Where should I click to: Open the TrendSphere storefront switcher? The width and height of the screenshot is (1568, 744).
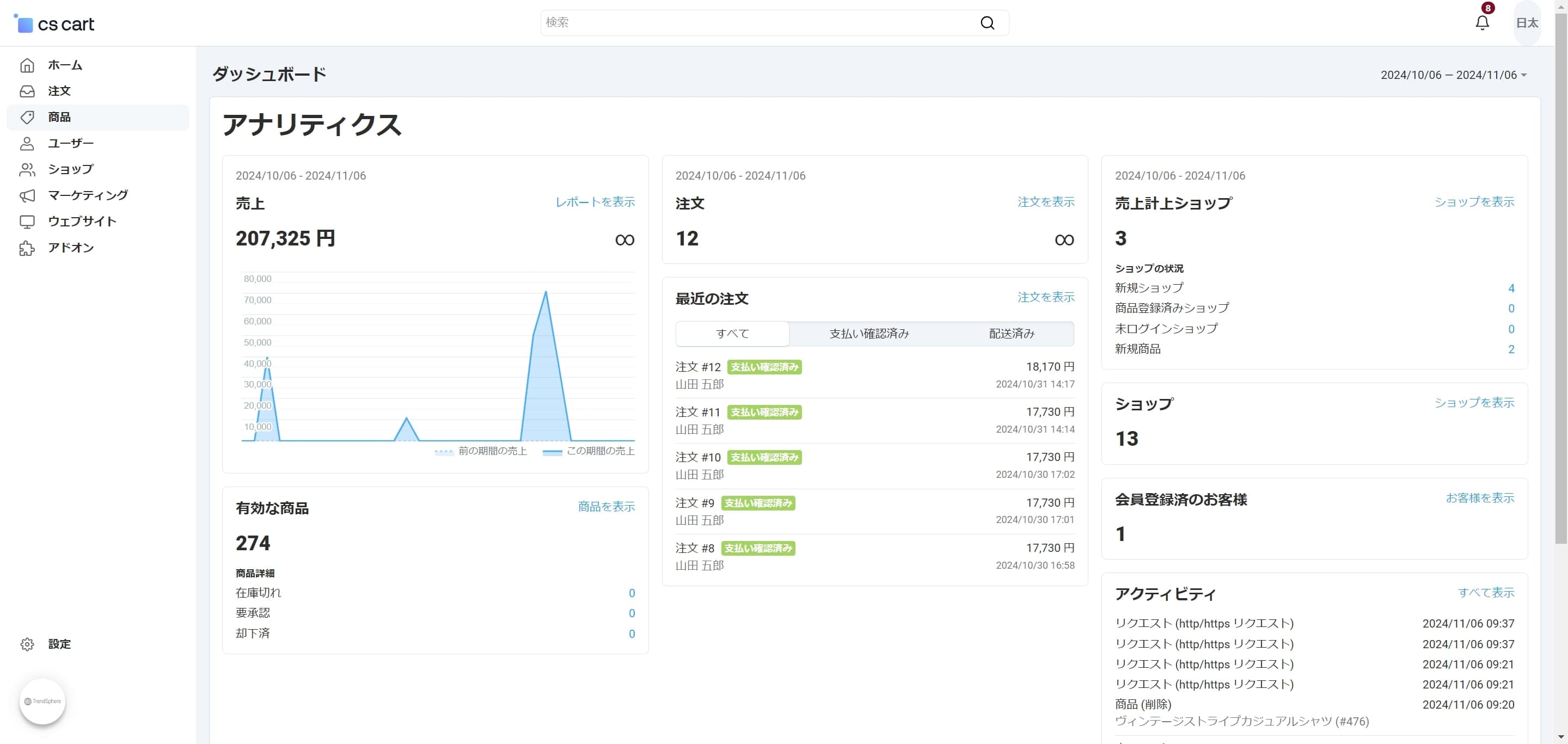tap(42, 701)
